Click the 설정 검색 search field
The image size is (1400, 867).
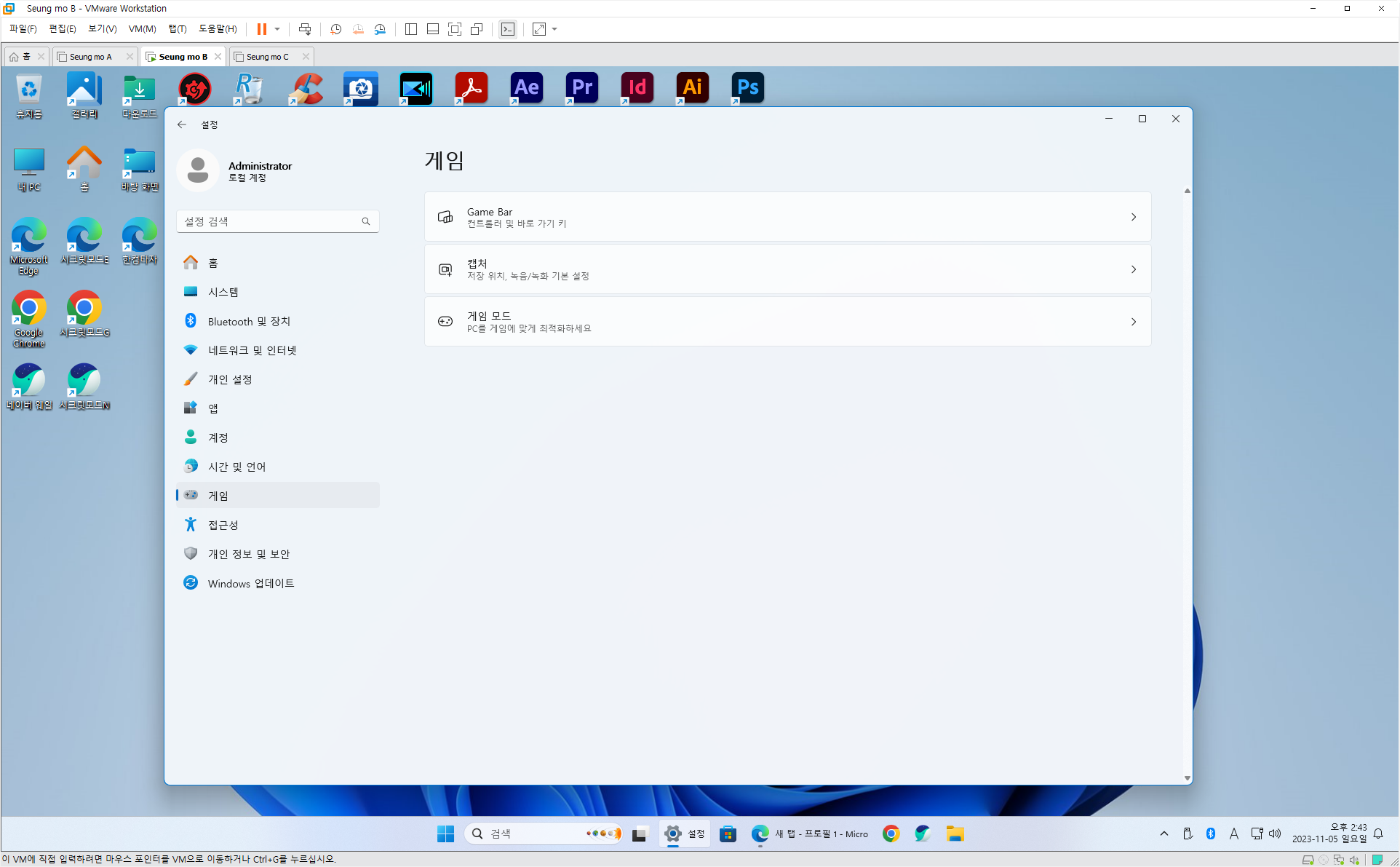coord(271,221)
